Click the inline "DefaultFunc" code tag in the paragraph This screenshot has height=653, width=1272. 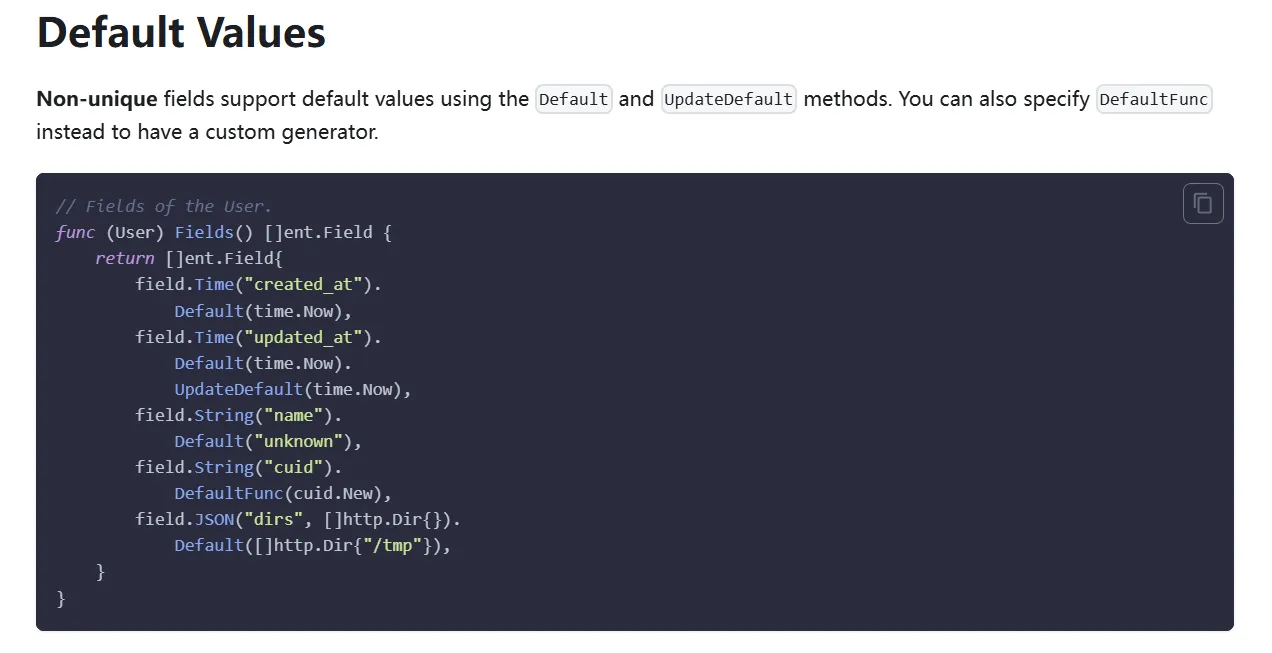1154,99
